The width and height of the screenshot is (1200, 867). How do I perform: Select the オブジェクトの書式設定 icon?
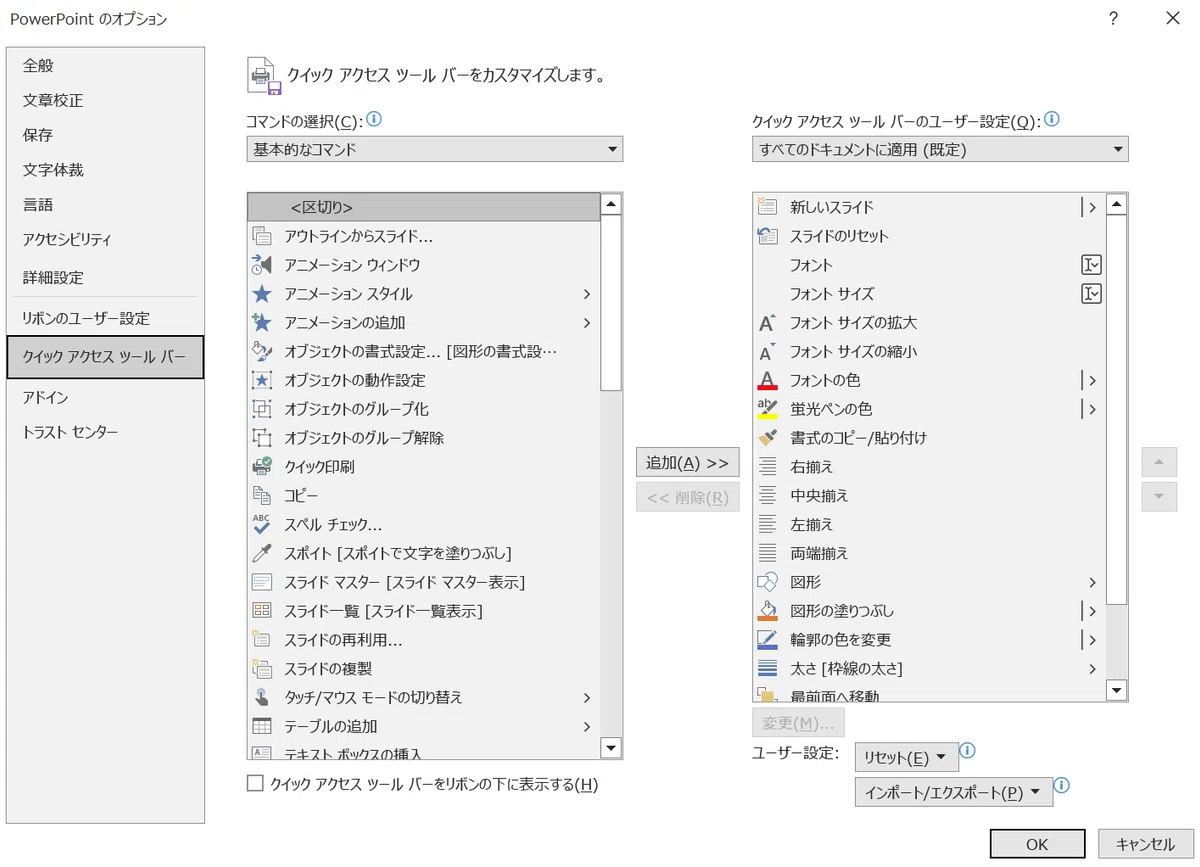click(x=262, y=351)
